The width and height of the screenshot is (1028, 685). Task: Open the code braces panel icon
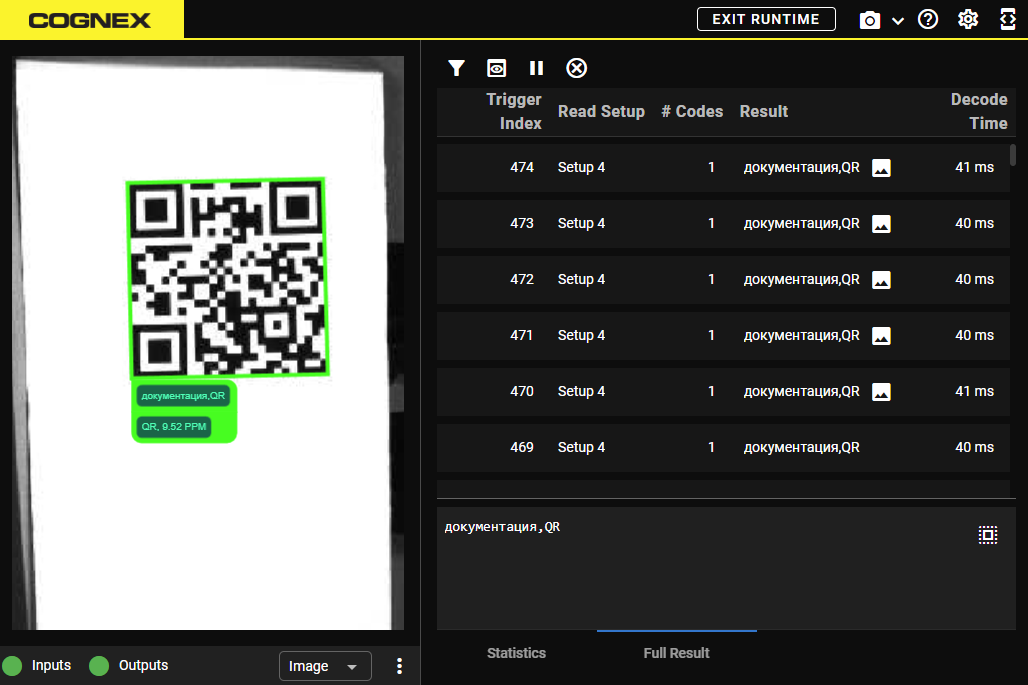pyautogui.click(x=1008, y=19)
